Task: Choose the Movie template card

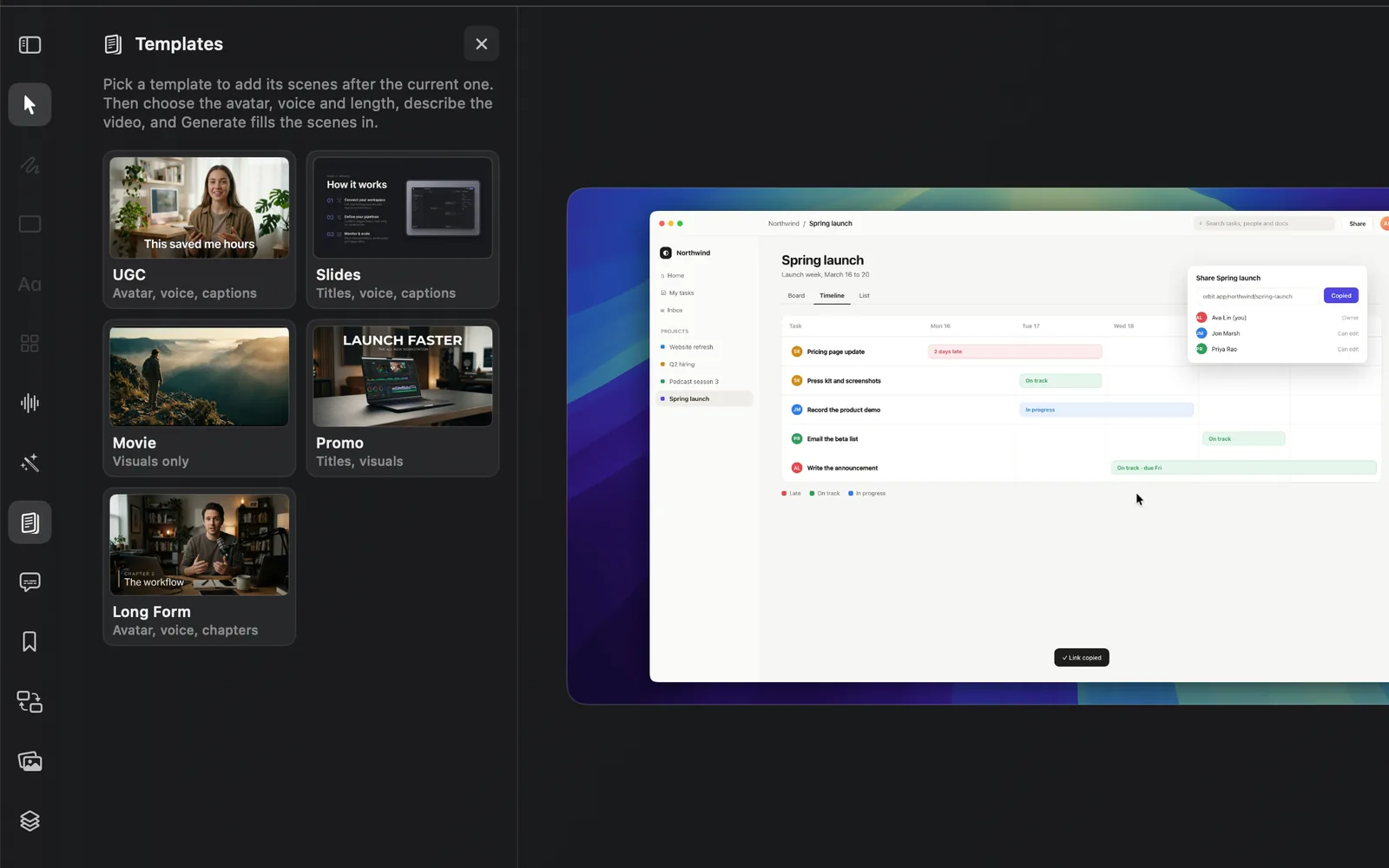Action: click(200, 398)
